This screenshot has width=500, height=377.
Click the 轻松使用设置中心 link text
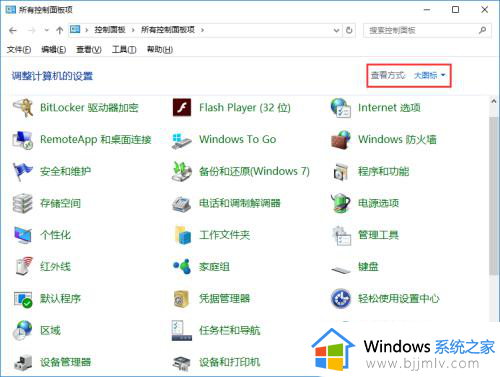click(399, 298)
